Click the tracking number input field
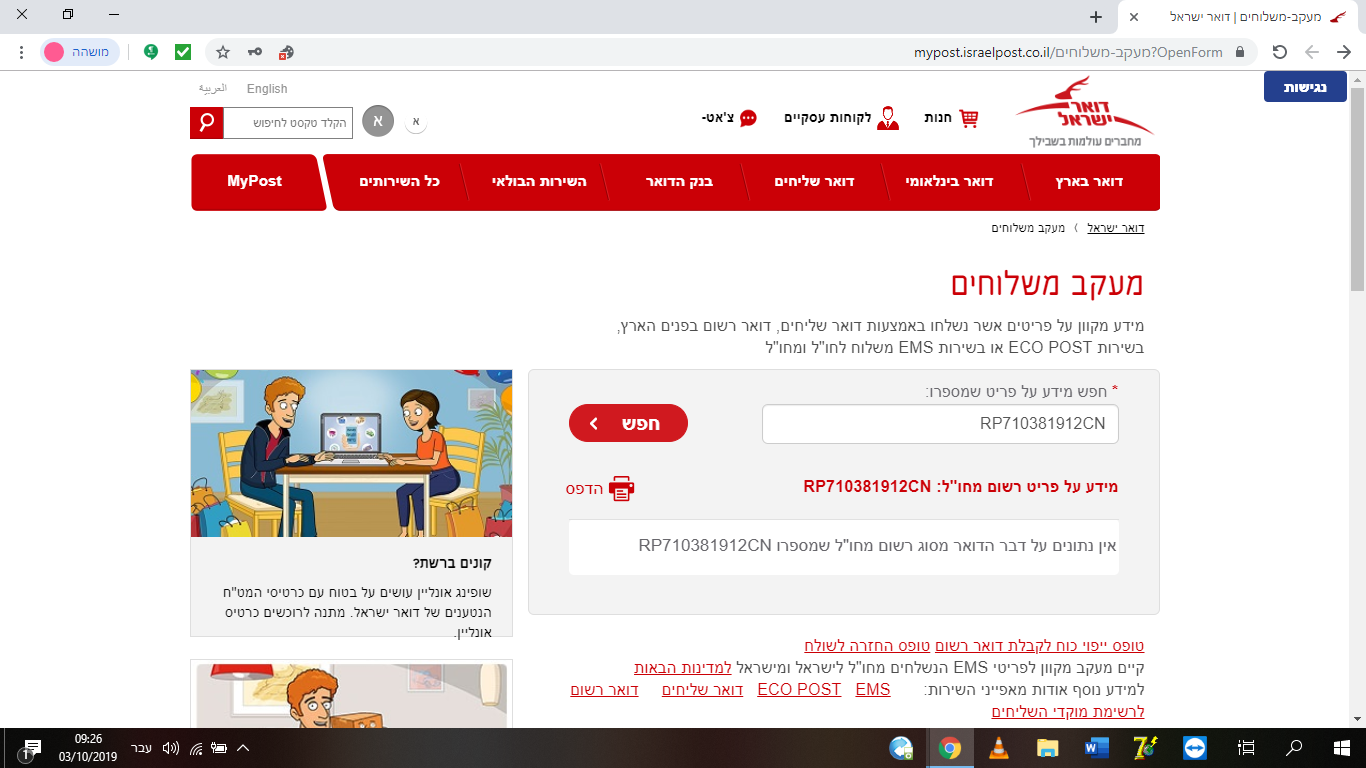This screenshot has width=1366, height=768. [940, 424]
